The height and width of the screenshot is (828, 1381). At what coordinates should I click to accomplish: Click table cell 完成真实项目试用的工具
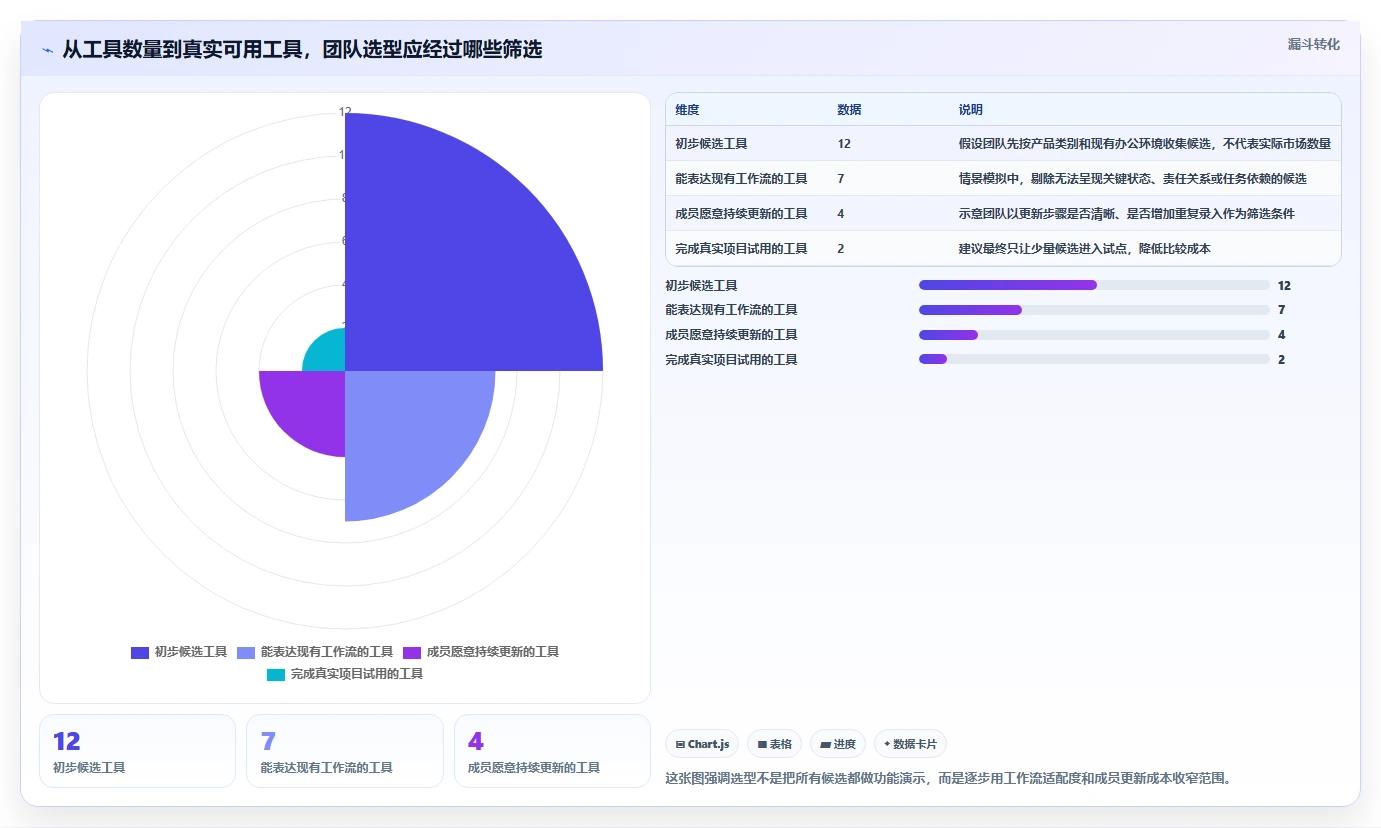(x=741, y=249)
